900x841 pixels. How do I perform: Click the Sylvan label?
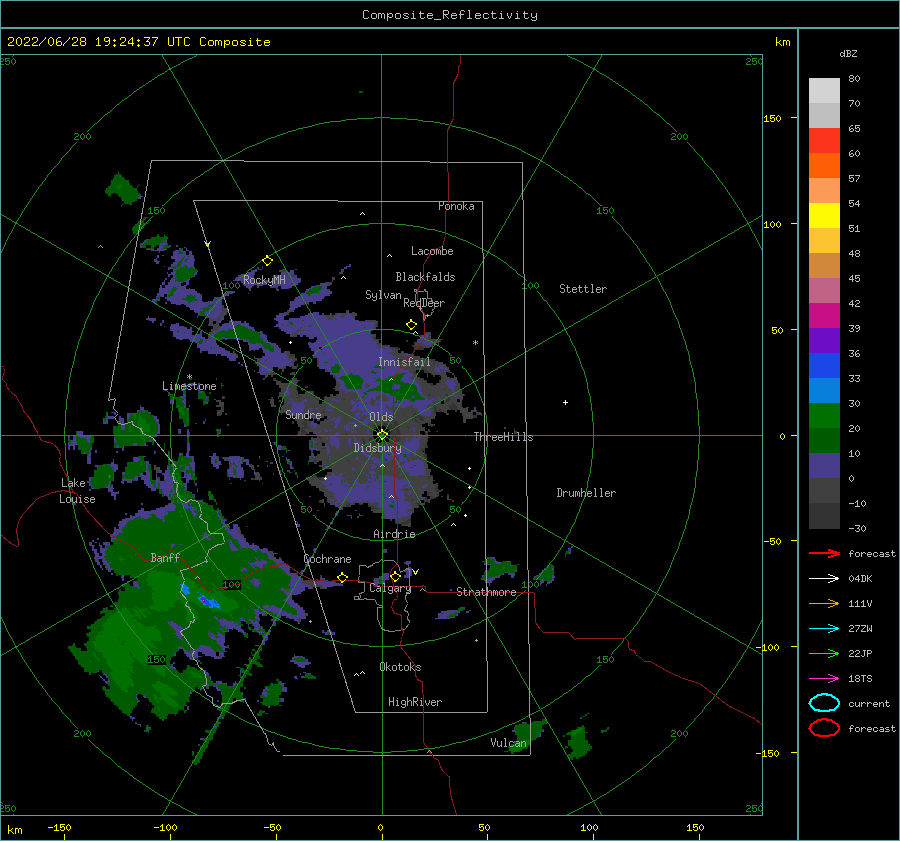[383, 295]
